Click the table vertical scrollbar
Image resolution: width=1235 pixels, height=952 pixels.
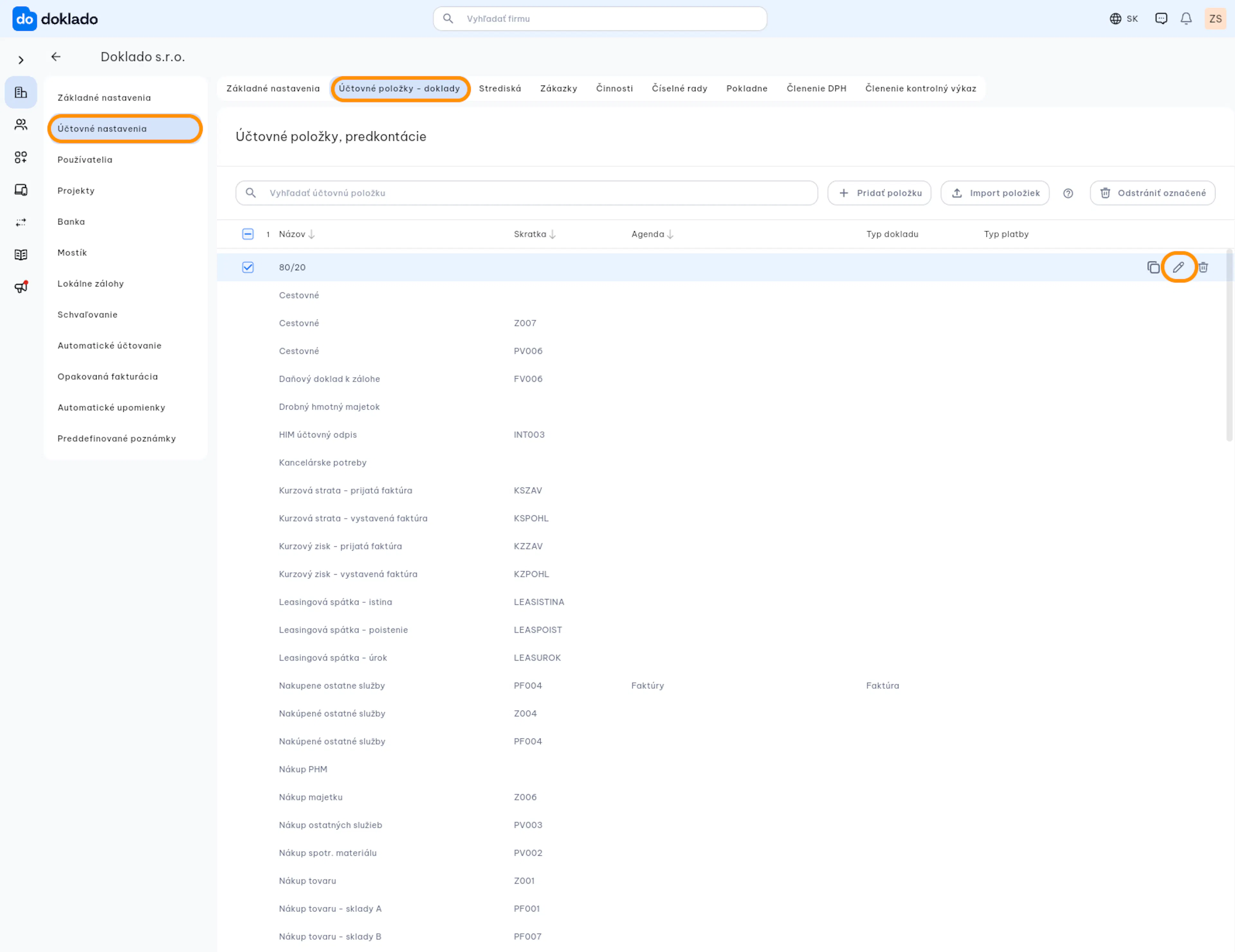[x=1229, y=345]
